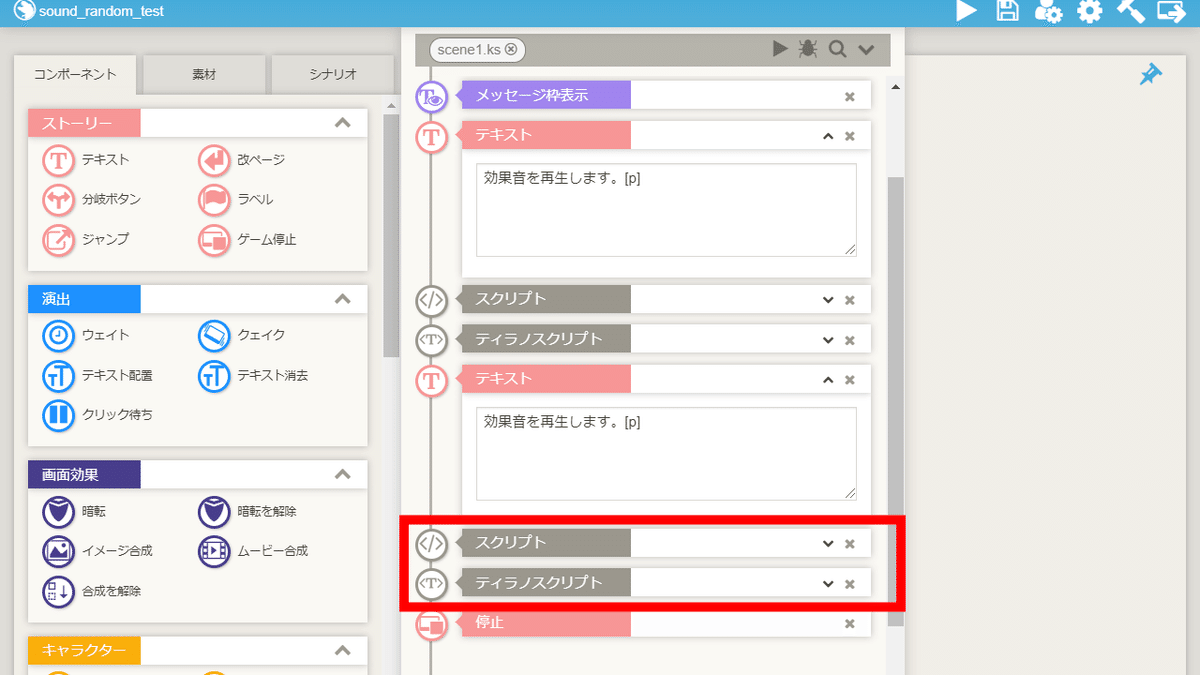Save the project using the floppy disk icon
Screen dimensions: 1200x675
point(1008,11)
